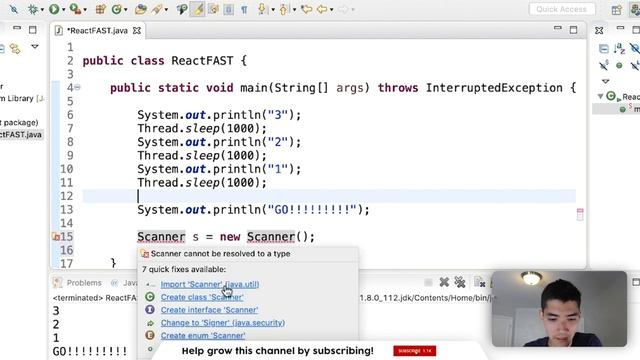Toggle Hide Local Types in Outline
Screen dimensions: 640x360
(x=634, y=65)
